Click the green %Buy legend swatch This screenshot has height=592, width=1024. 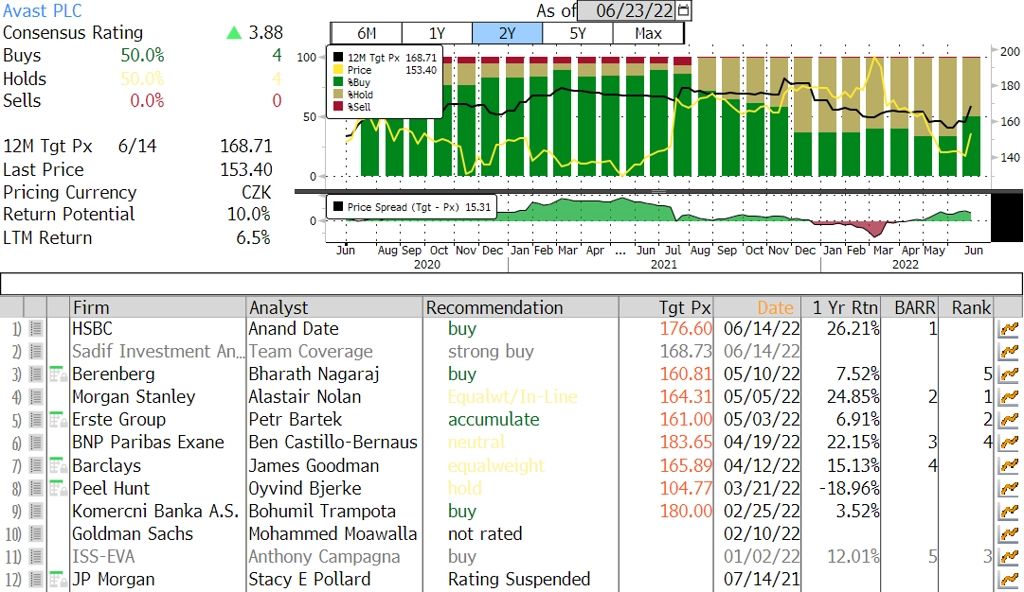click(x=338, y=82)
